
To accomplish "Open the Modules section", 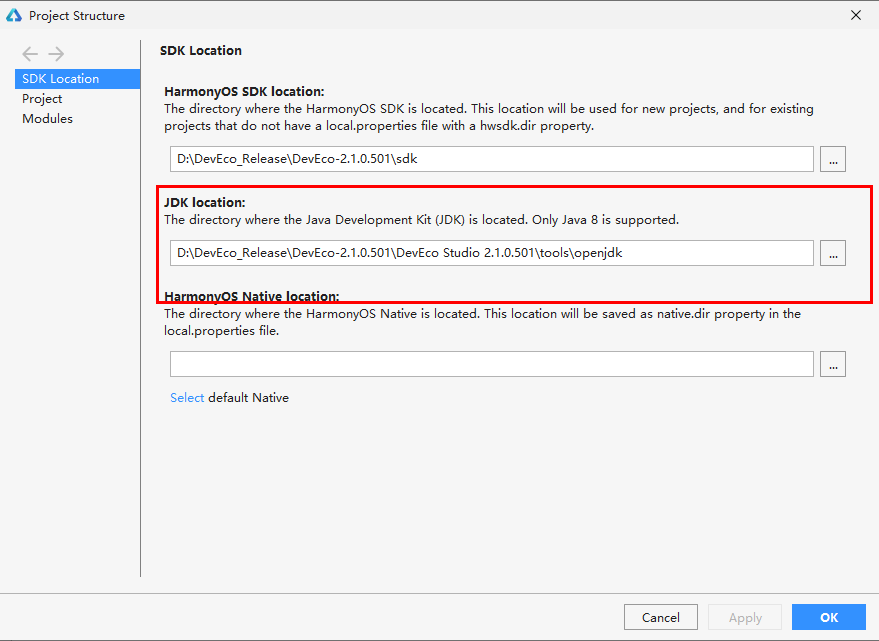I will pyautogui.click(x=48, y=118).
